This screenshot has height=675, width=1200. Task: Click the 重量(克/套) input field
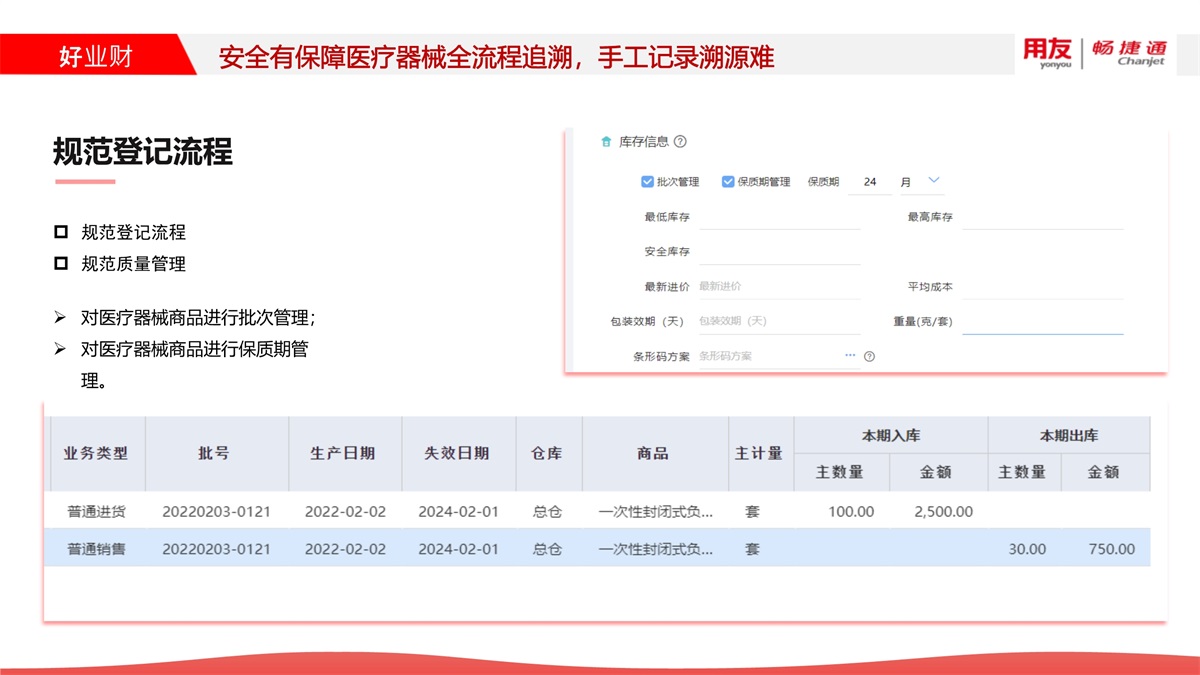tap(1042, 322)
